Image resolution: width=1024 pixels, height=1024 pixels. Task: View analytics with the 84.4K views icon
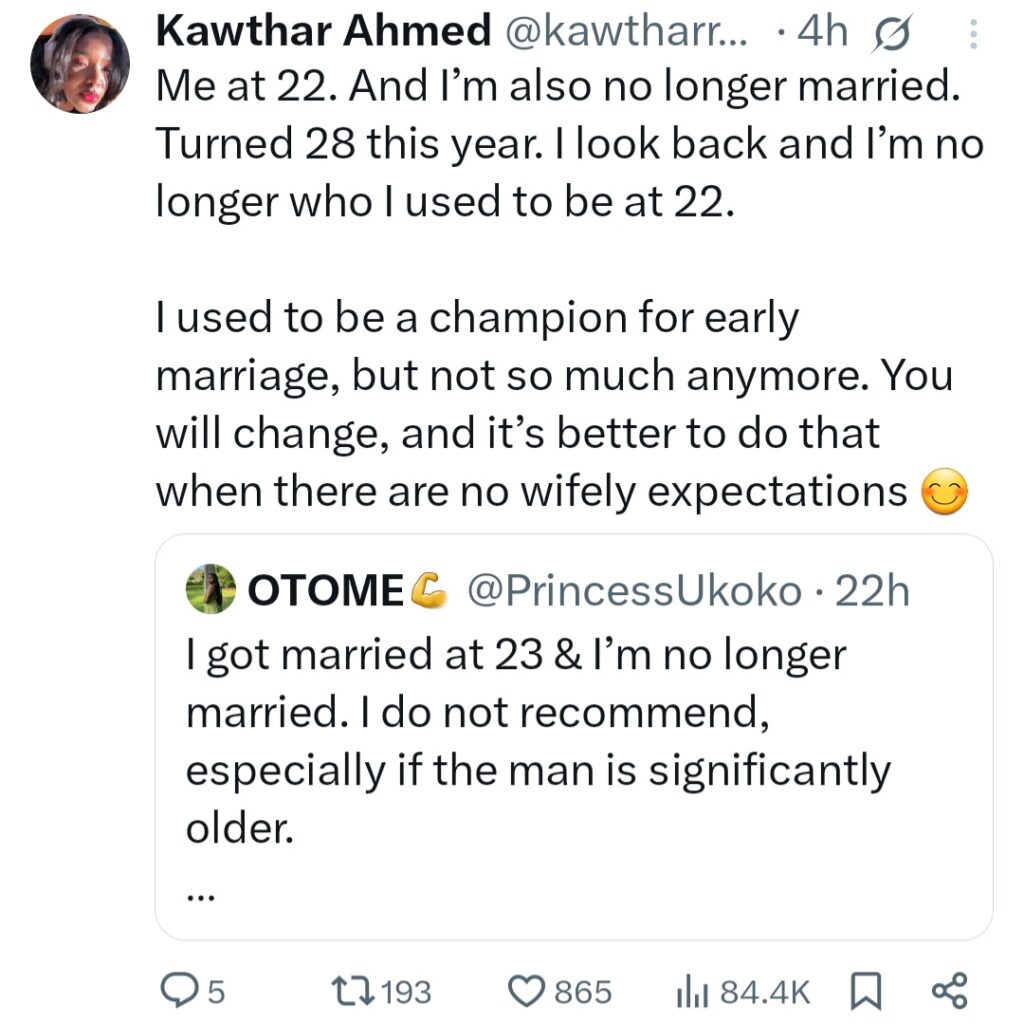[x=692, y=991]
